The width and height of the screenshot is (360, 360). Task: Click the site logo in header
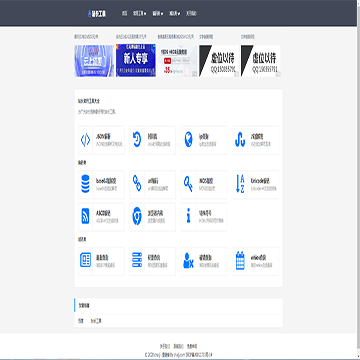point(97,14)
